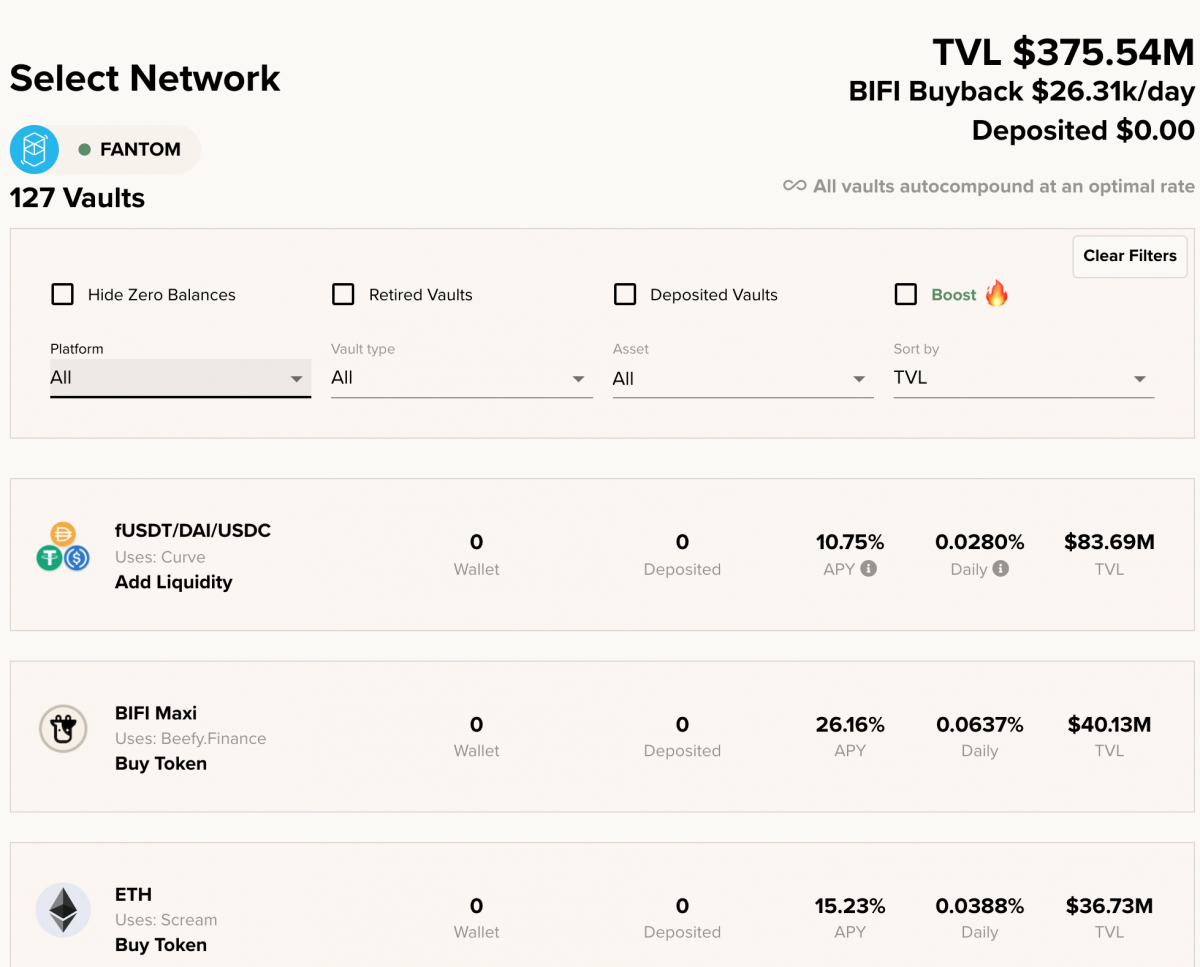1200x967 pixels.
Task: Click the fUSDT/DAI/USDC token trio icon
Action: [x=63, y=547]
